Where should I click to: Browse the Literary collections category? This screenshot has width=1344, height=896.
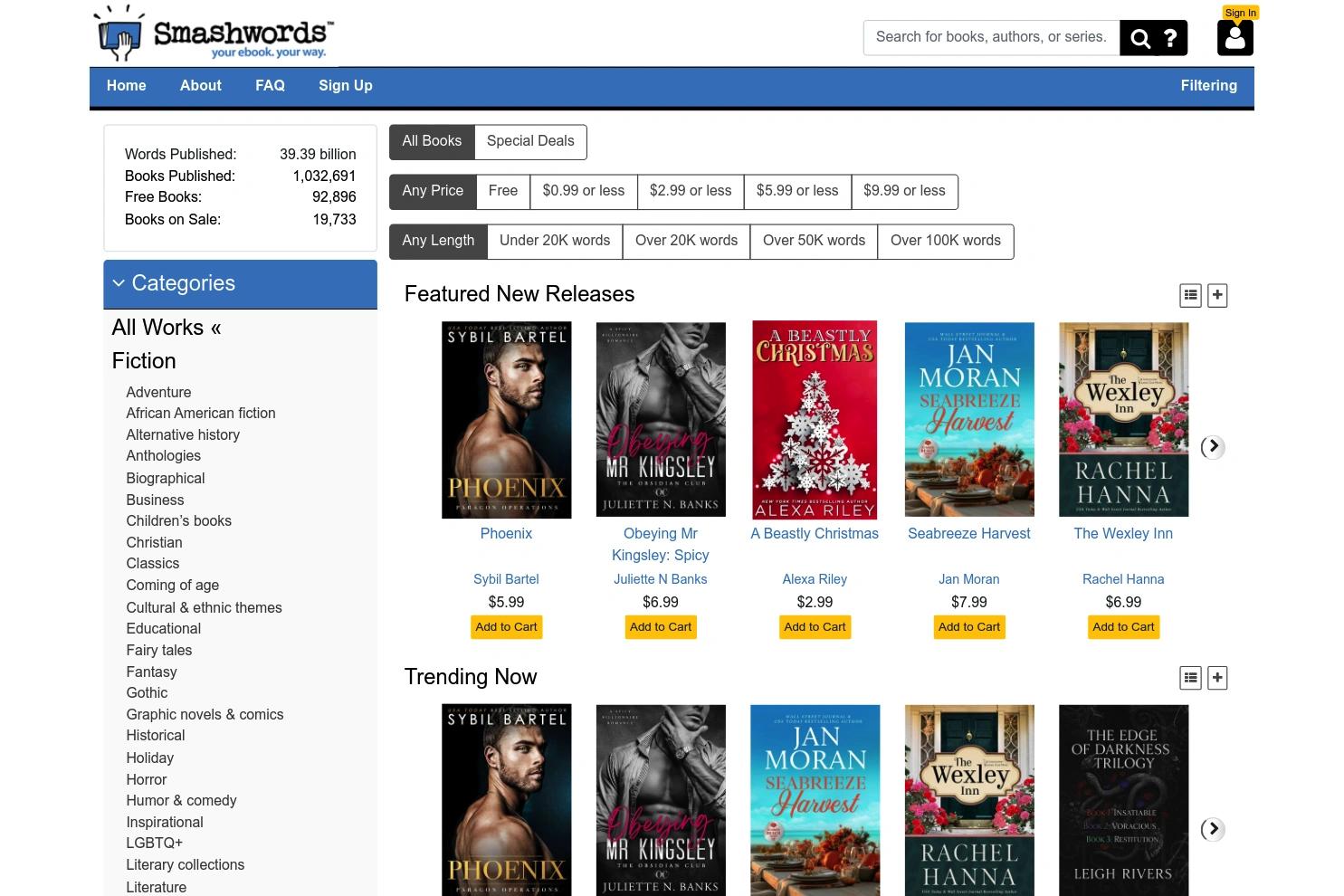[x=185, y=865]
